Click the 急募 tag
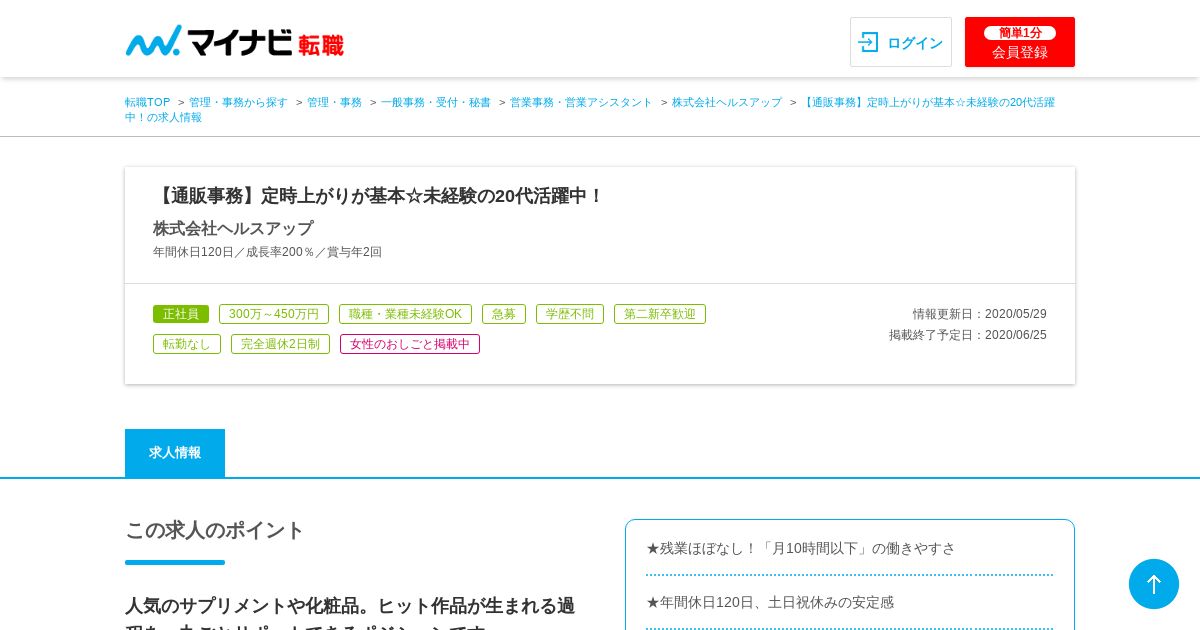Screen dimensions: 1200x630 [x=504, y=314]
